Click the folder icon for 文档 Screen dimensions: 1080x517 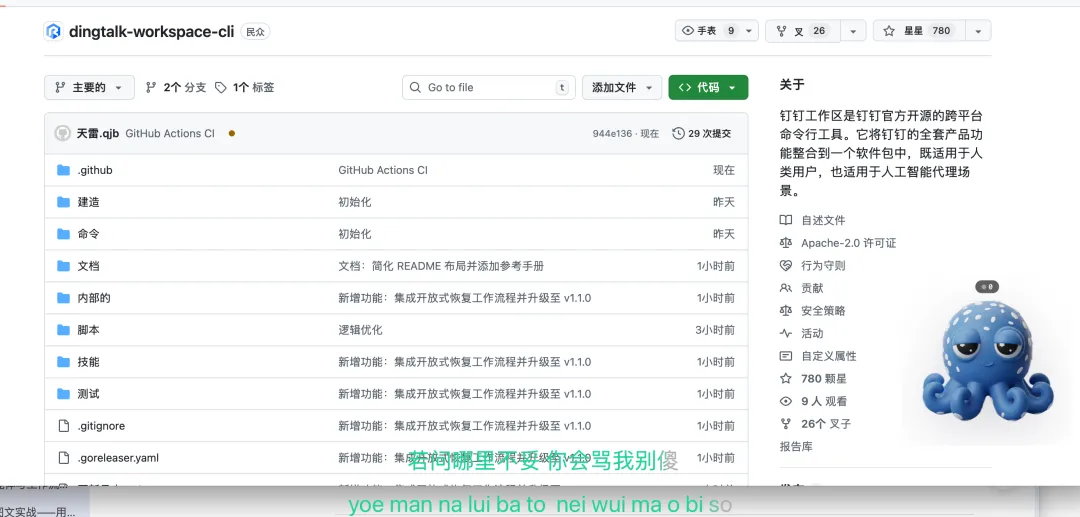[63, 266]
